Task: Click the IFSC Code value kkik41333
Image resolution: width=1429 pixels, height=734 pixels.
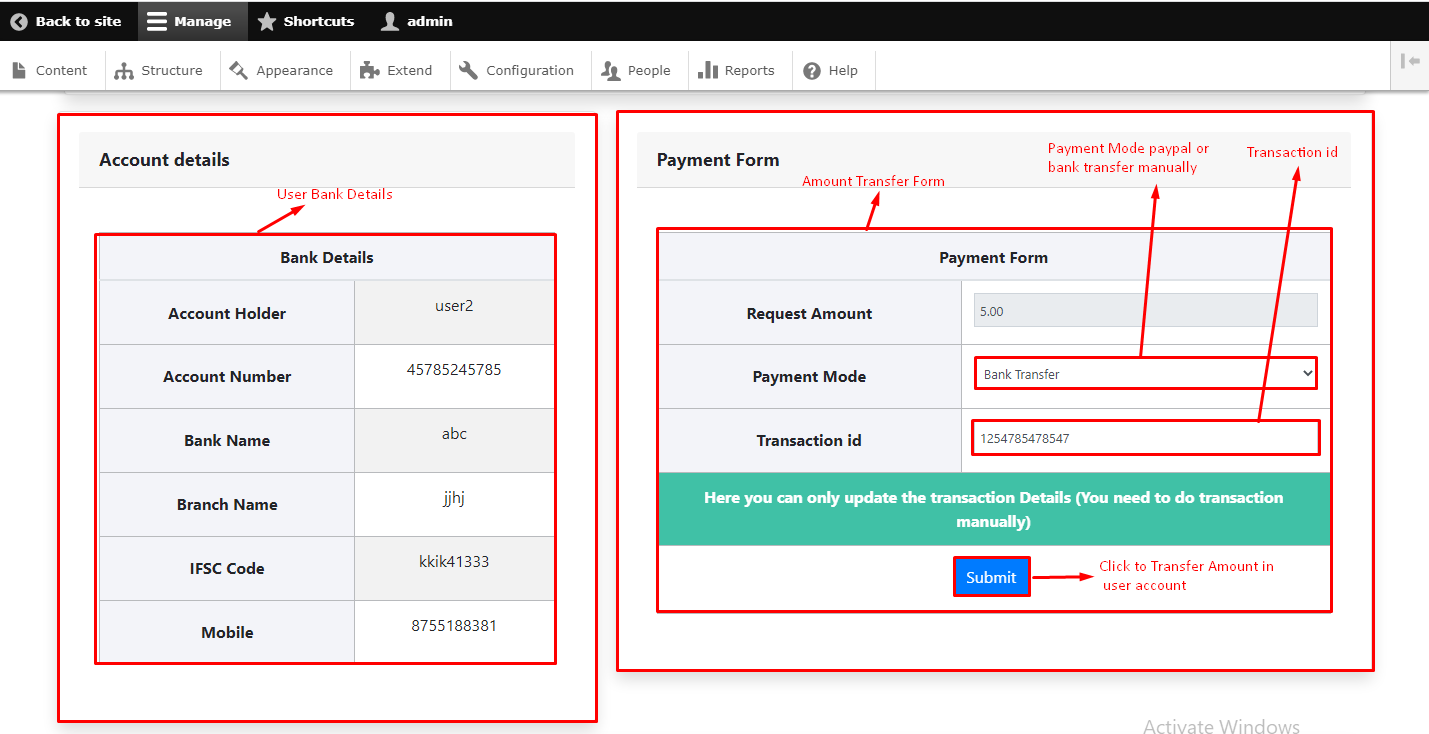Action: coord(454,562)
